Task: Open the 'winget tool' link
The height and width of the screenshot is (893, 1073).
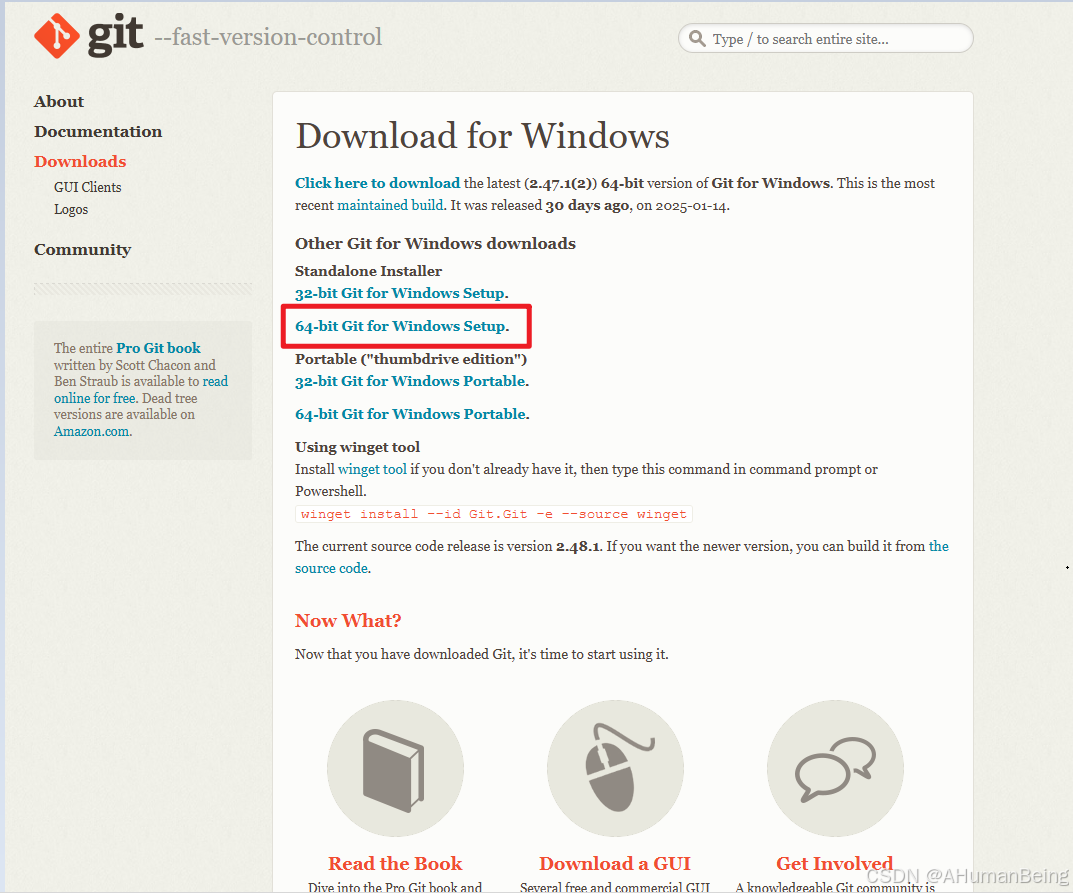Action: coord(372,469)
